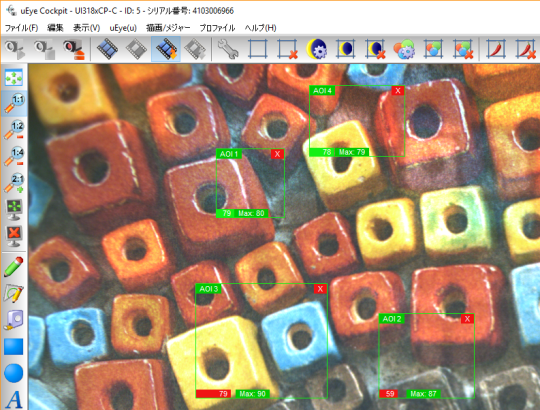540x410 pixels.
Task: Click the Max: 80 value in AOI 1
Action: (251, 213)
